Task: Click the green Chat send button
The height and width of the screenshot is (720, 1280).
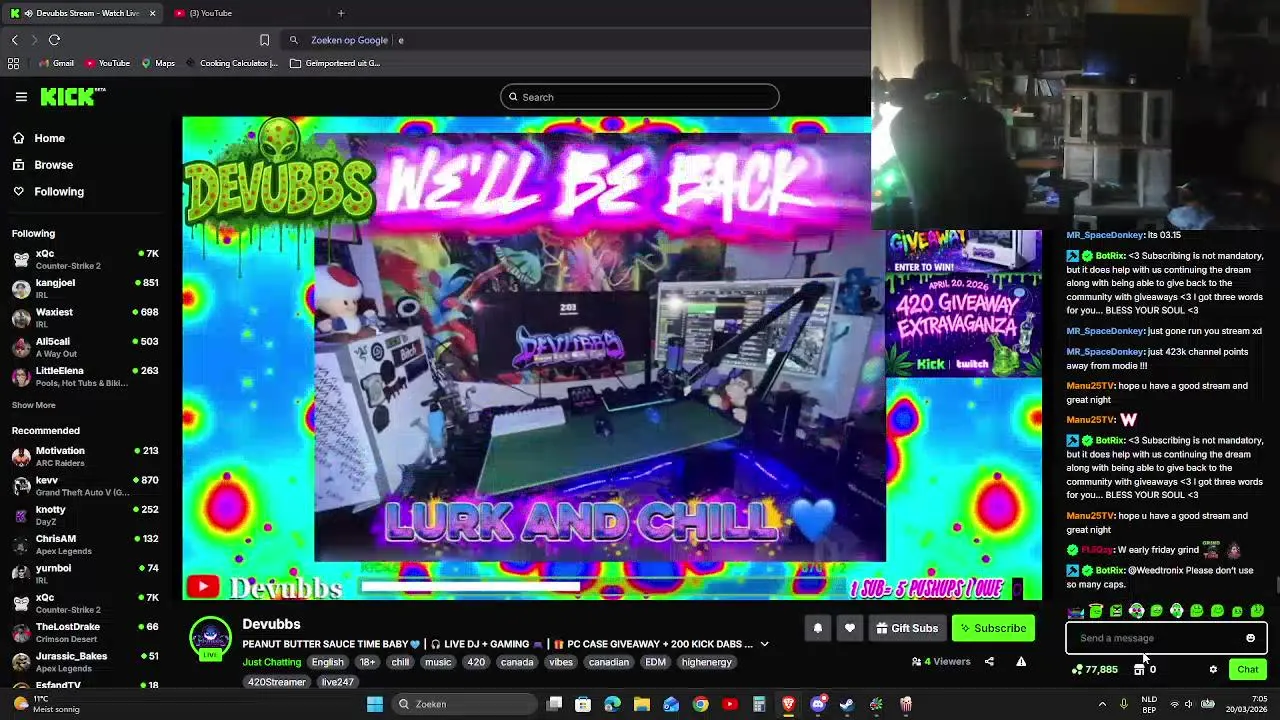Action: 1248,670
